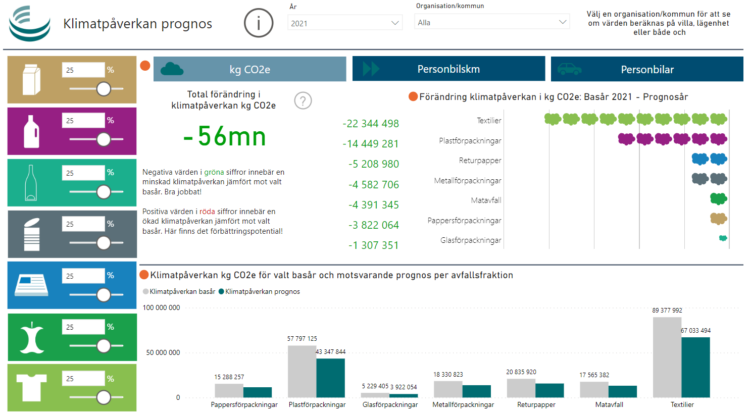Screen dimensions: 750x413
Task: Click the percentage input field for glass
Action: (82, 173)
